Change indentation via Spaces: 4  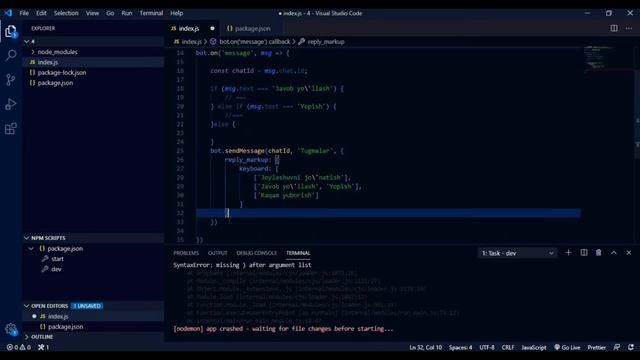(460, 347)
